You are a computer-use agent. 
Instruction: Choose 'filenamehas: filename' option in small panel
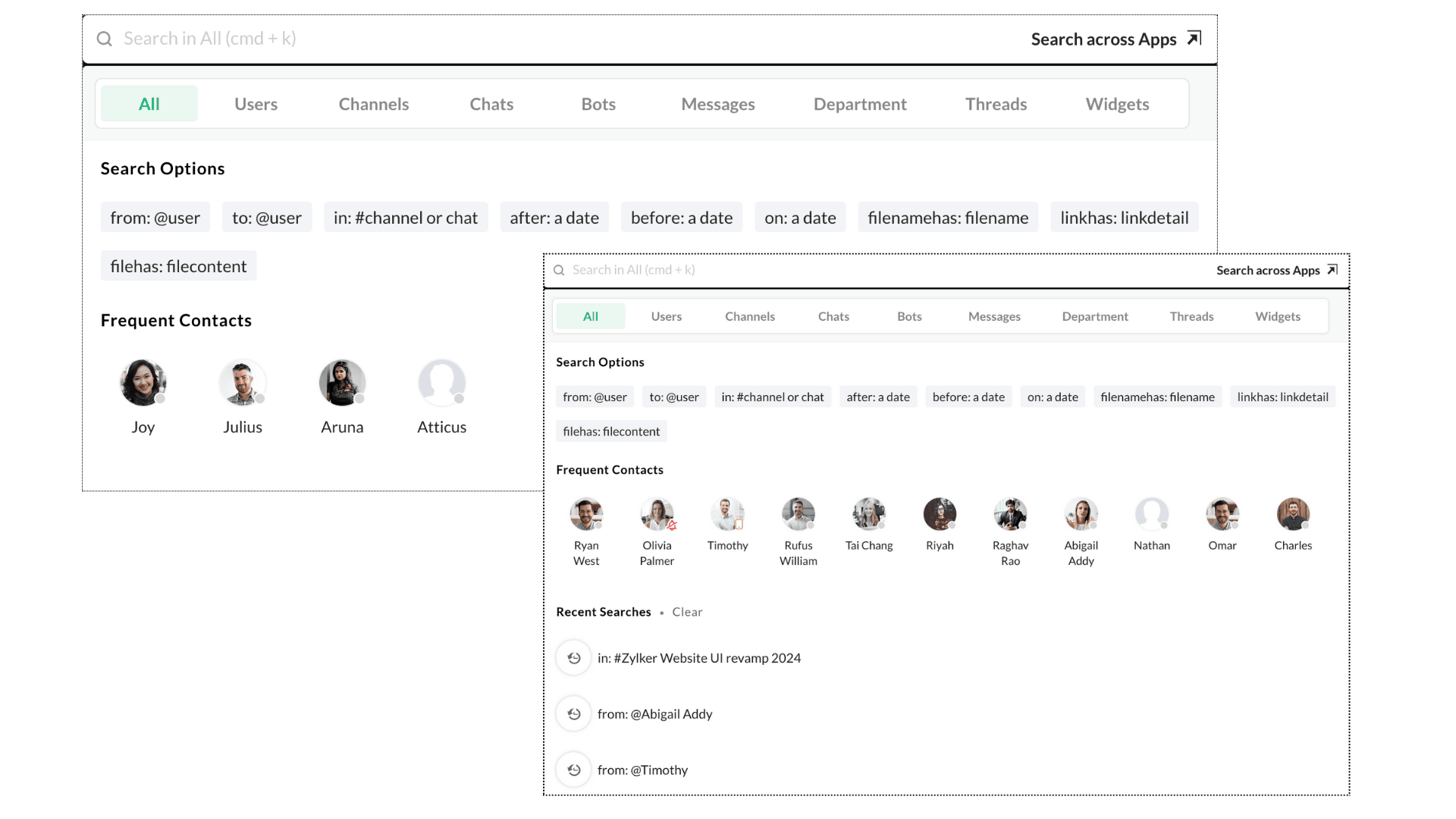point(1157,397)
